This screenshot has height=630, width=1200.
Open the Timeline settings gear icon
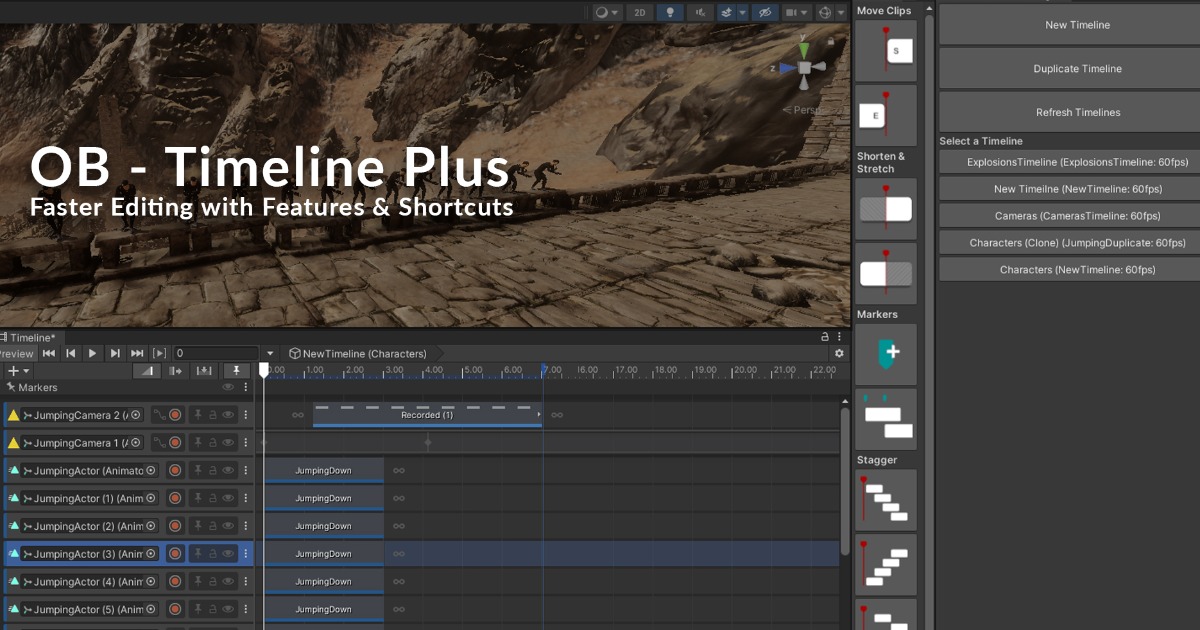click(838, 353)
